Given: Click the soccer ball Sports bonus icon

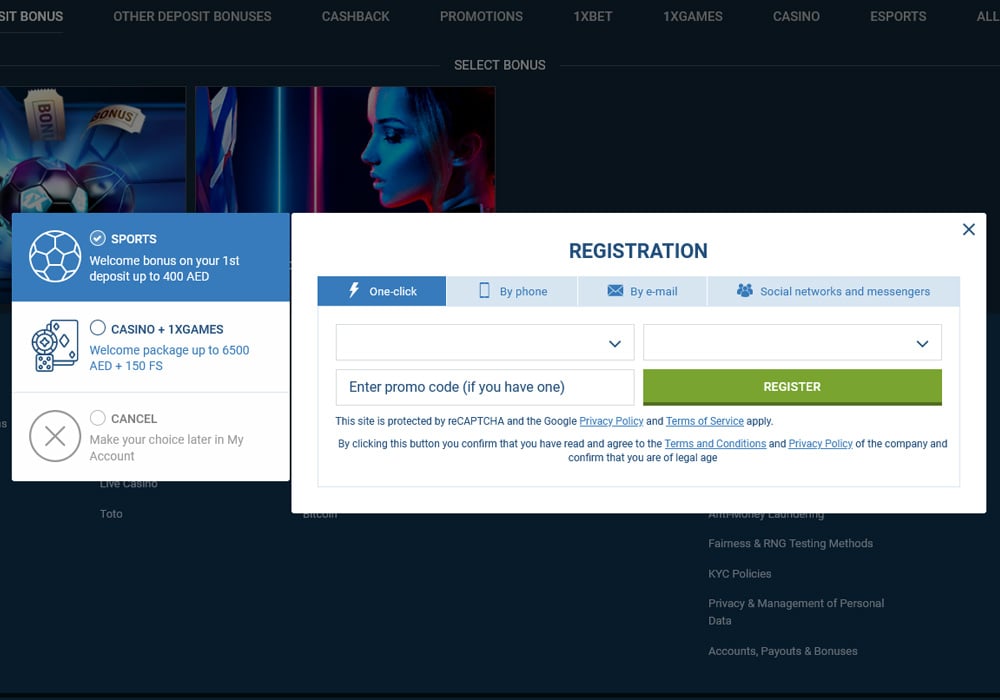Looking at the screenshot, I should point(55,256).
